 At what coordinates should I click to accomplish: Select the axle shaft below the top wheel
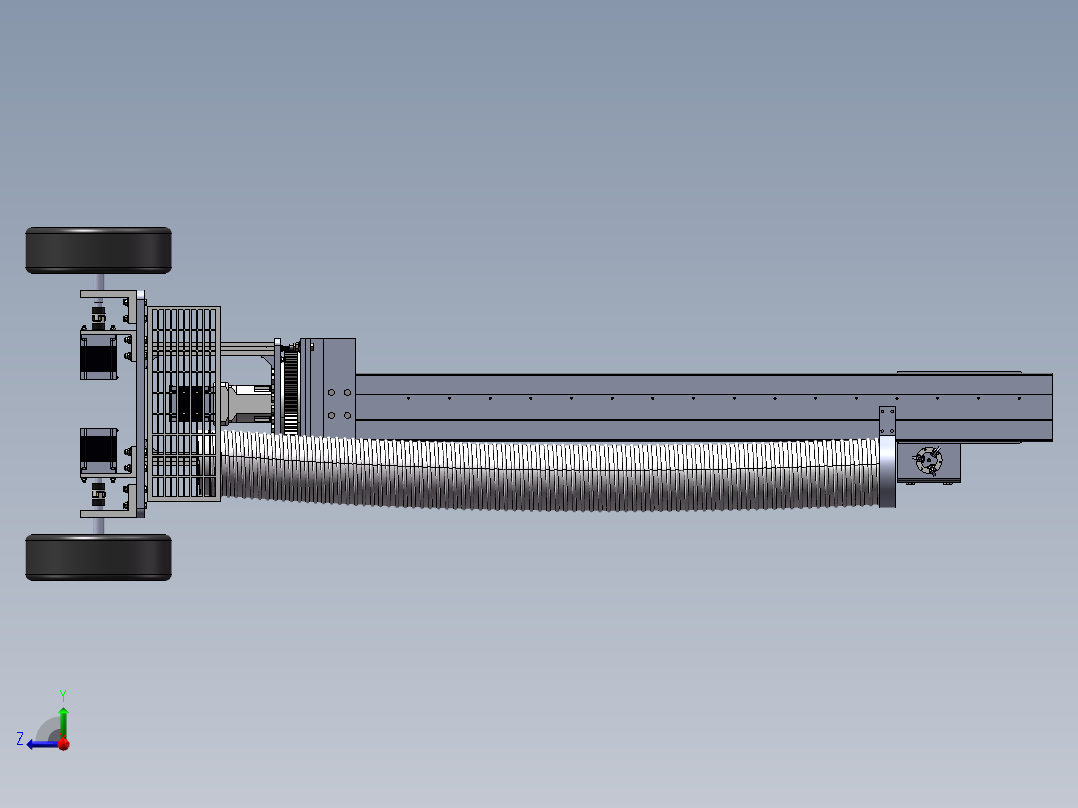(99, 282)
